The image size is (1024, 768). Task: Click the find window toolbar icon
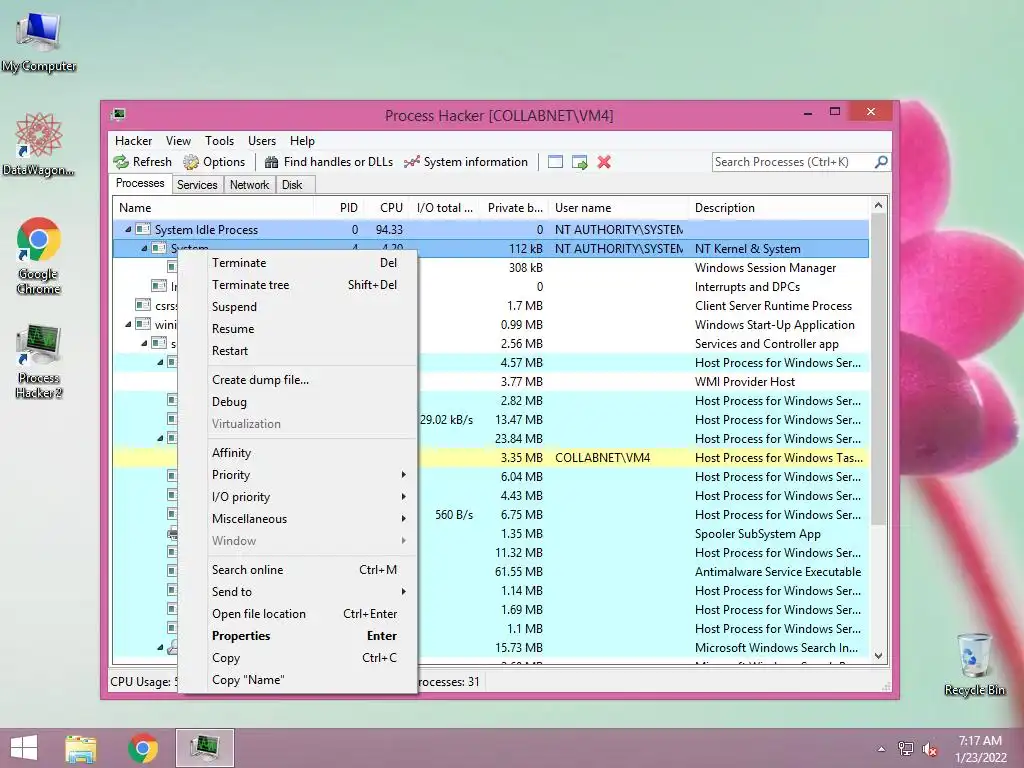click(x=555, y=162)
